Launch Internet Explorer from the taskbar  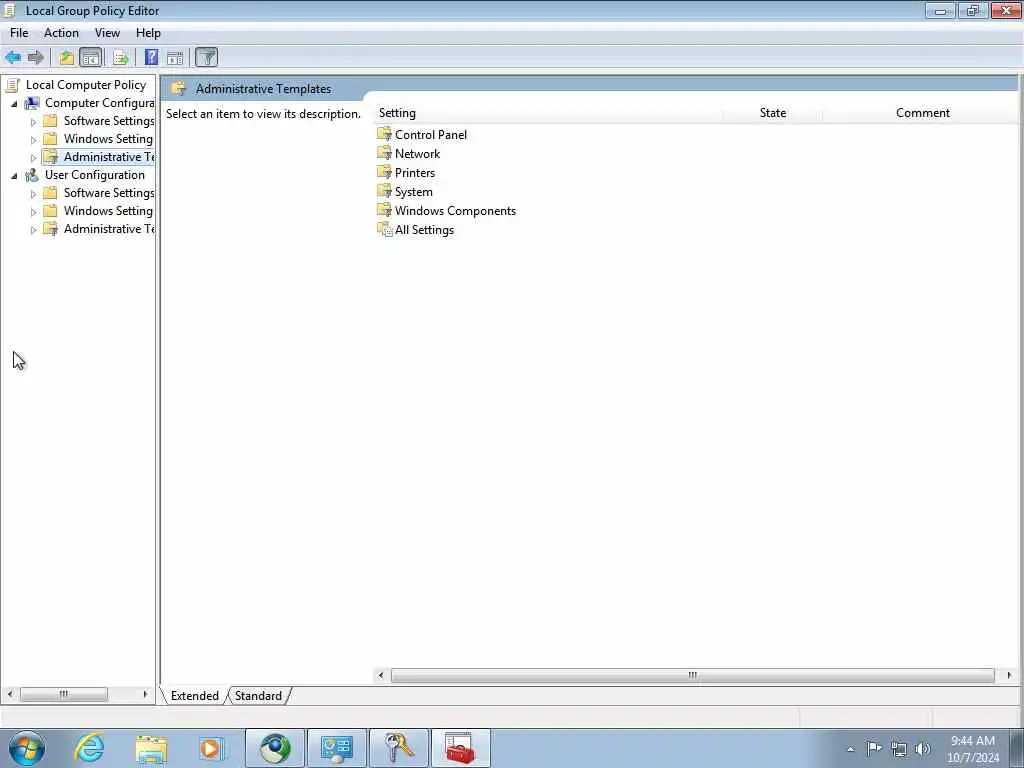point(89,748)
